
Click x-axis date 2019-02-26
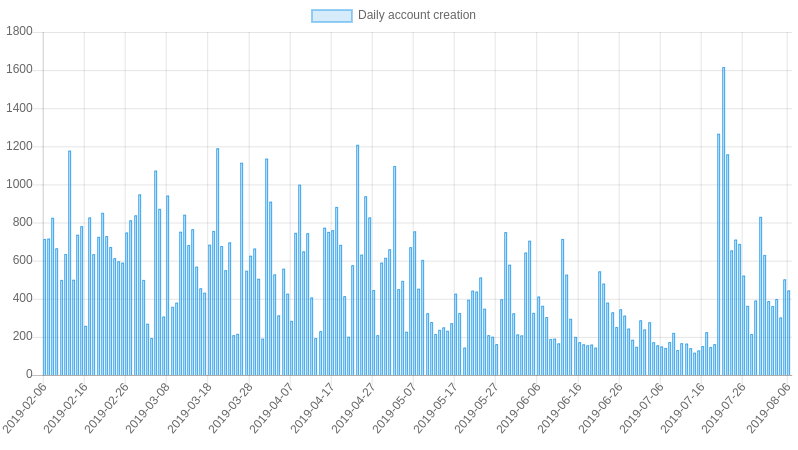point(107,408)
